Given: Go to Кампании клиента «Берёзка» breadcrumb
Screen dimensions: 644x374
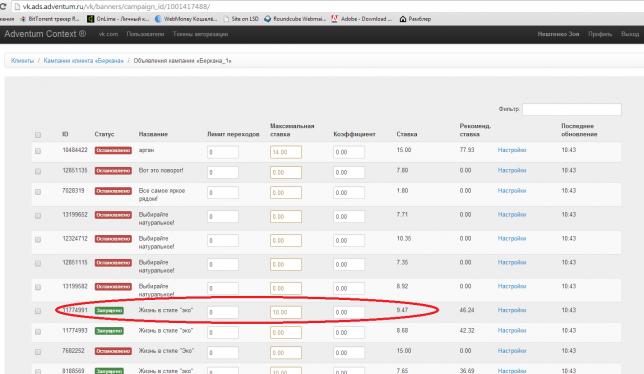Looking at the screenshot, I should point(83,61).
